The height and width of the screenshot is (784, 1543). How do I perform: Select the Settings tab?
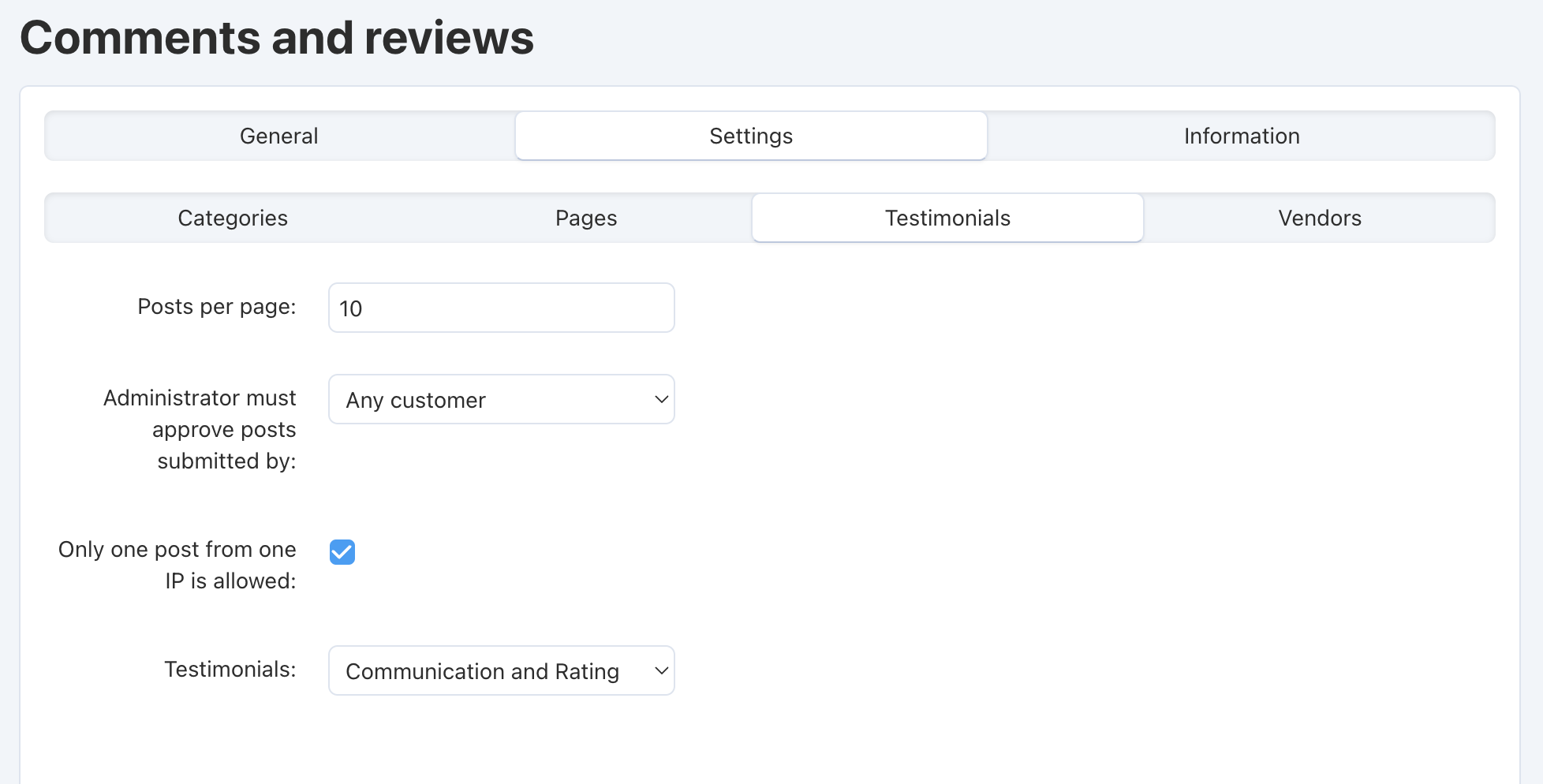[x=751, y=136]
